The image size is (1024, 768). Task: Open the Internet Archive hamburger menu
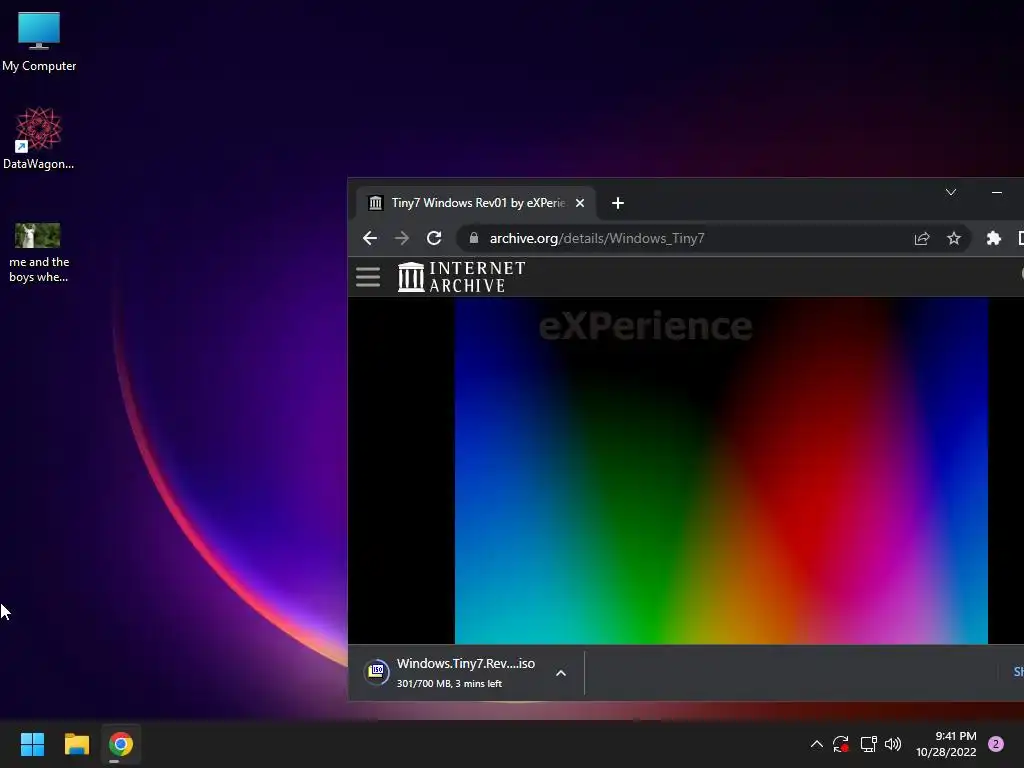click(368, 277)
